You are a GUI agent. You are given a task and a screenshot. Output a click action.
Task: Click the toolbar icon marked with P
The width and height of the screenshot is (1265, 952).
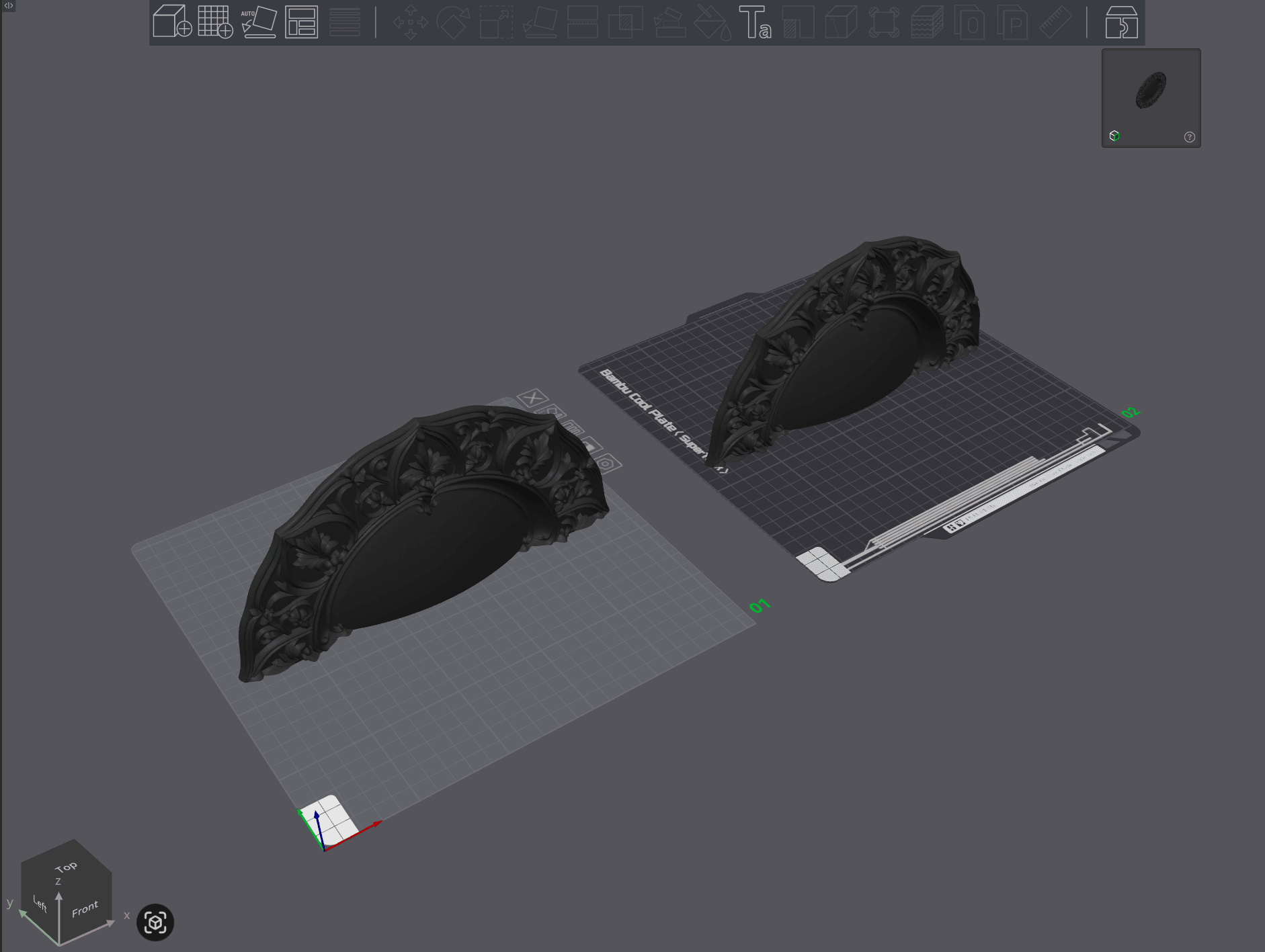(1013, 21)
